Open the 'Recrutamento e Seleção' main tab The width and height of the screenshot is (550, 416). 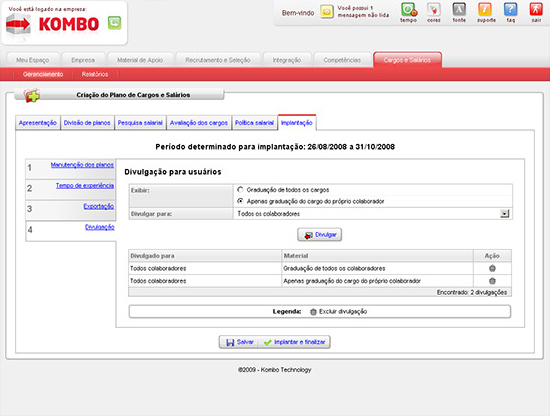[218, 60]
